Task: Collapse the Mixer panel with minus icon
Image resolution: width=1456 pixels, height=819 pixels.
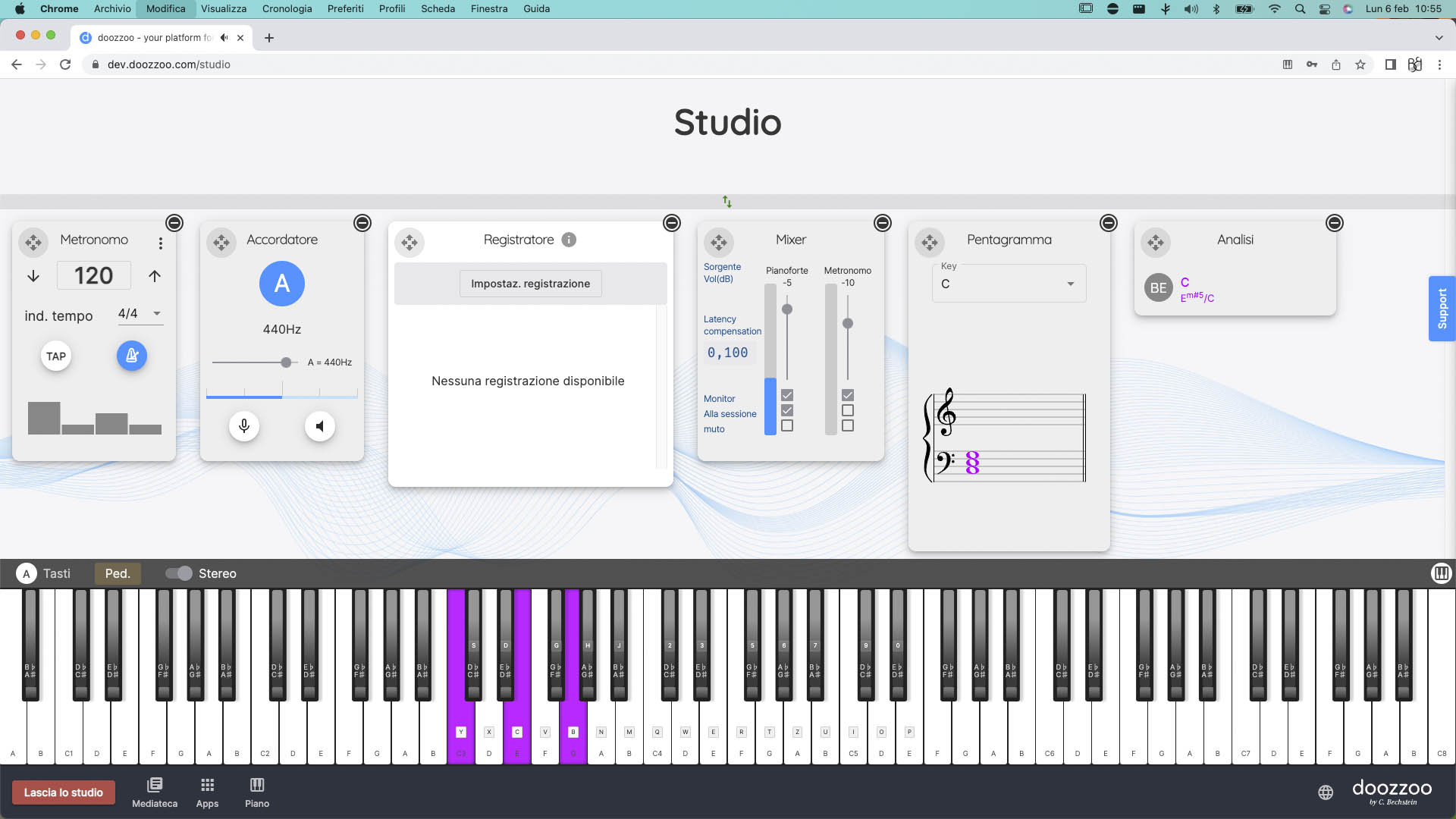Action: point(882,223)
